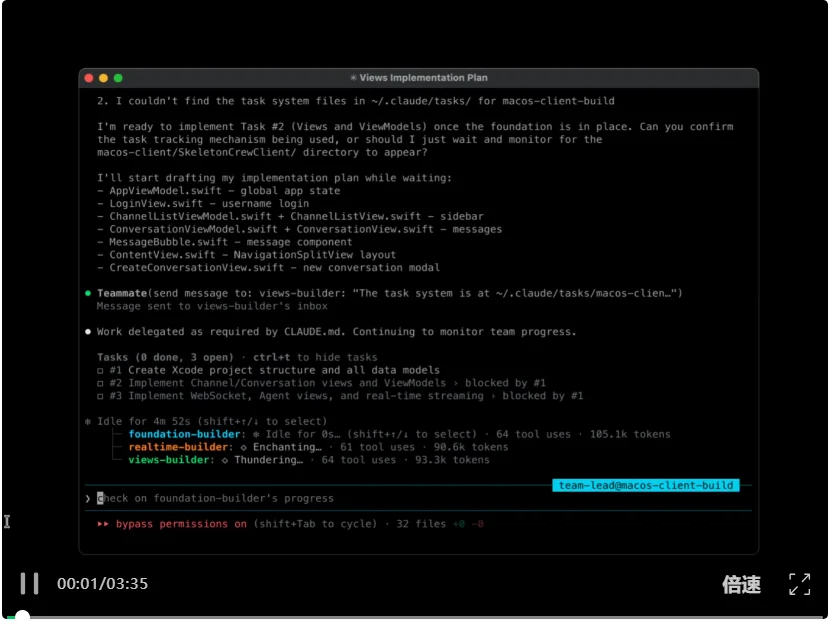Click the team-lead@macos-client-build badge
The width and height of the screenshot is (830, 621).
click(645, 485)
